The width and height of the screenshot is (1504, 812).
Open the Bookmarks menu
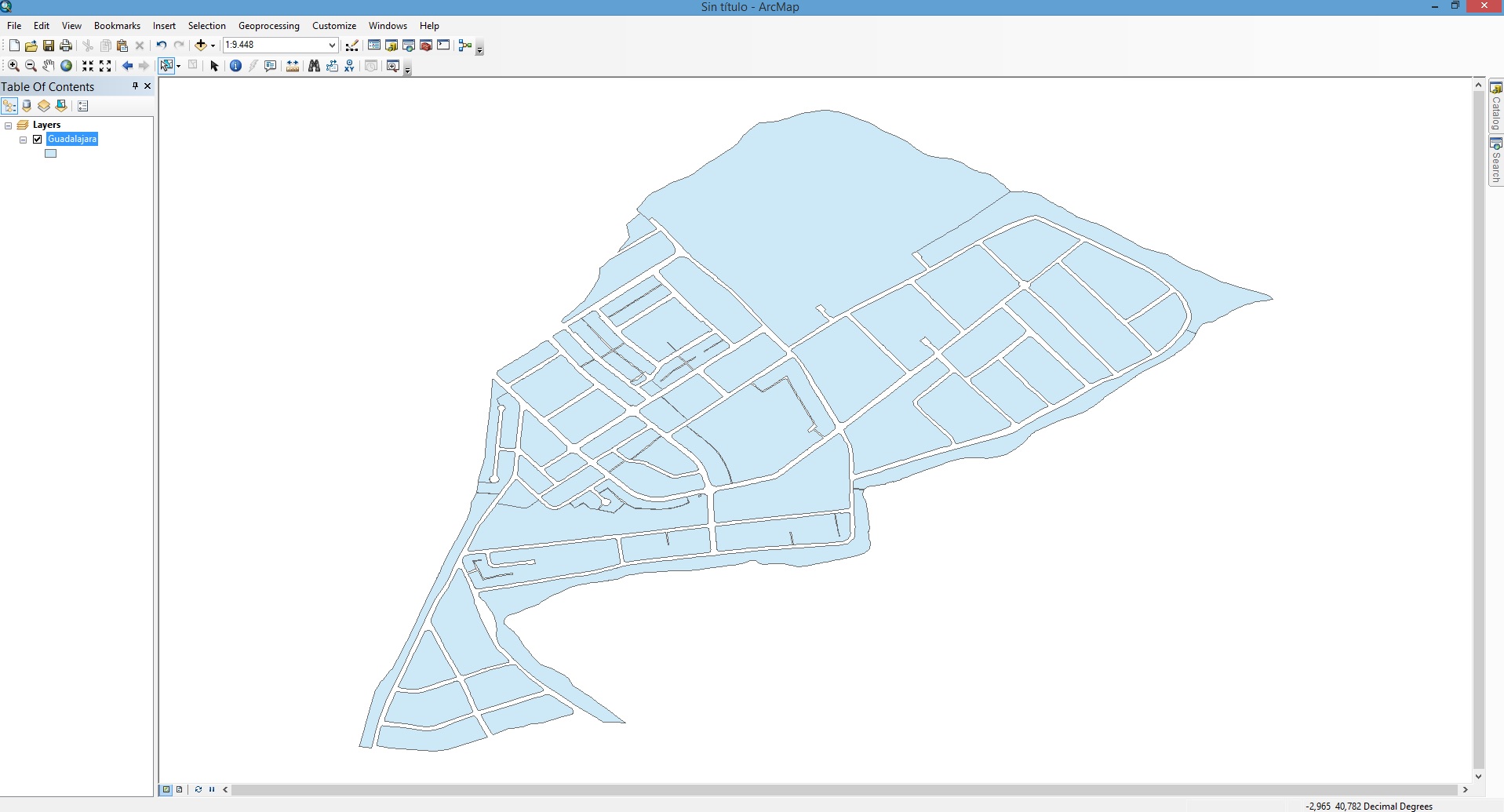point(116,25)
